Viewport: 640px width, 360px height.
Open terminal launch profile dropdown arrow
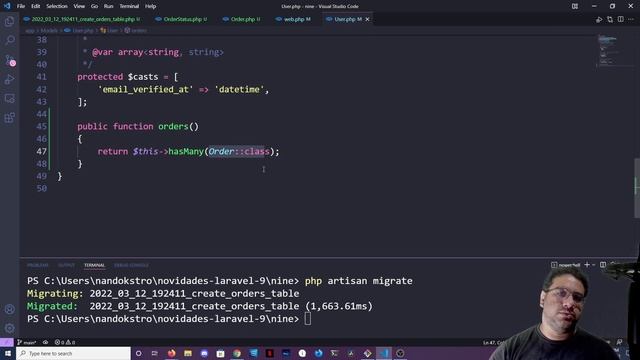[594, 265]
